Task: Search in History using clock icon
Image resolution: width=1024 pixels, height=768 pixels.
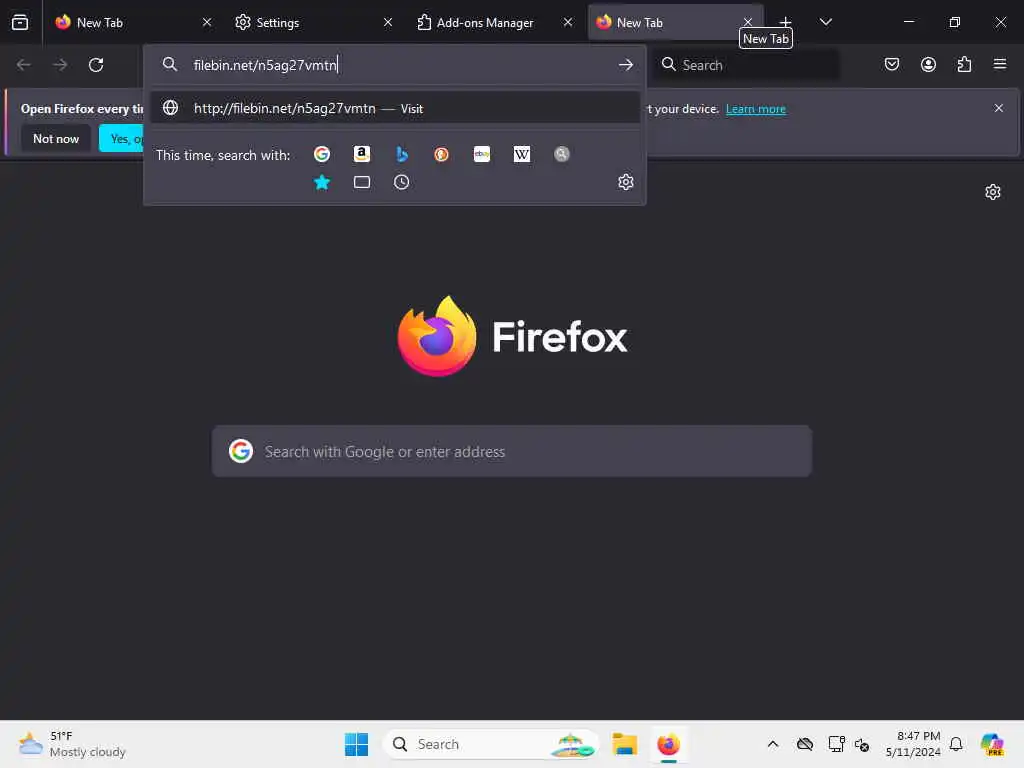Action: 402,182
